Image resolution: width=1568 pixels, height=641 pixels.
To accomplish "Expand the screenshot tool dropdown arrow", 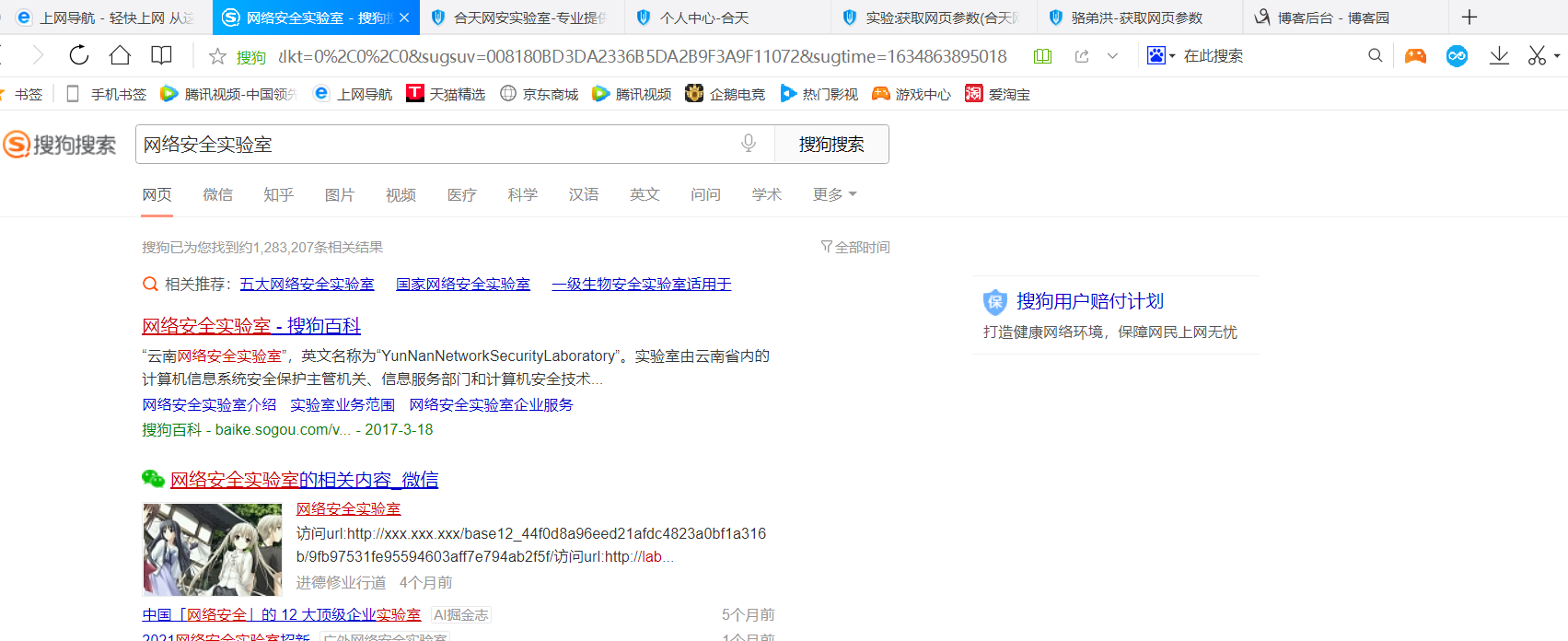I will tap(1557, 56).
